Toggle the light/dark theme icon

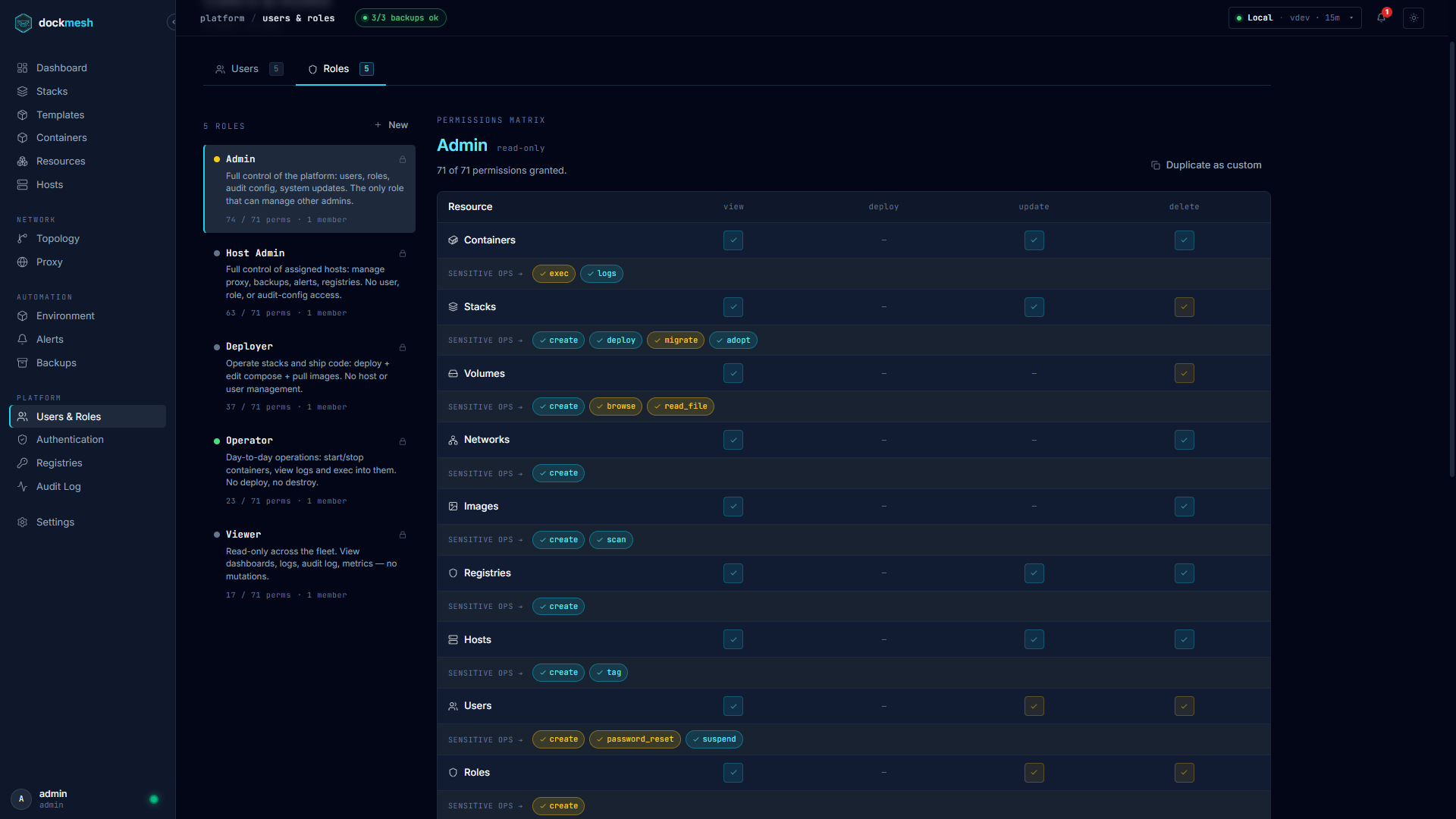point(1414,17)
